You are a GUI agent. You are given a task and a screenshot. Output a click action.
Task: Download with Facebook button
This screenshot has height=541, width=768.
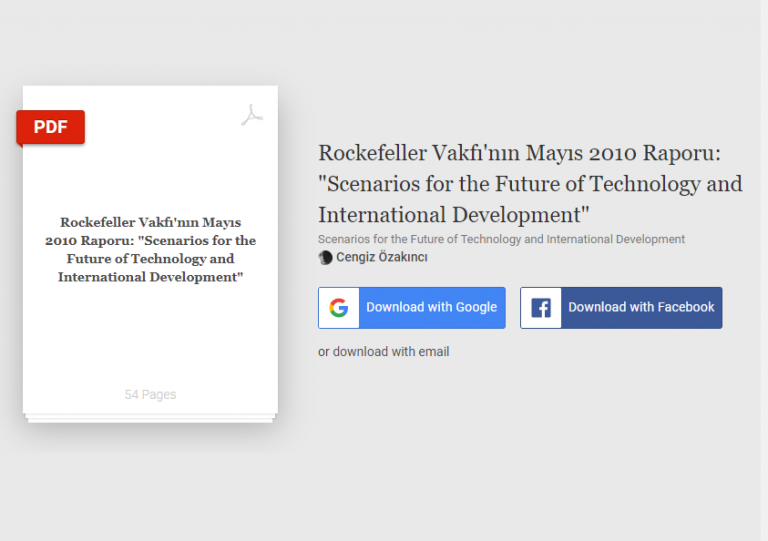click(x=621, y=307)
